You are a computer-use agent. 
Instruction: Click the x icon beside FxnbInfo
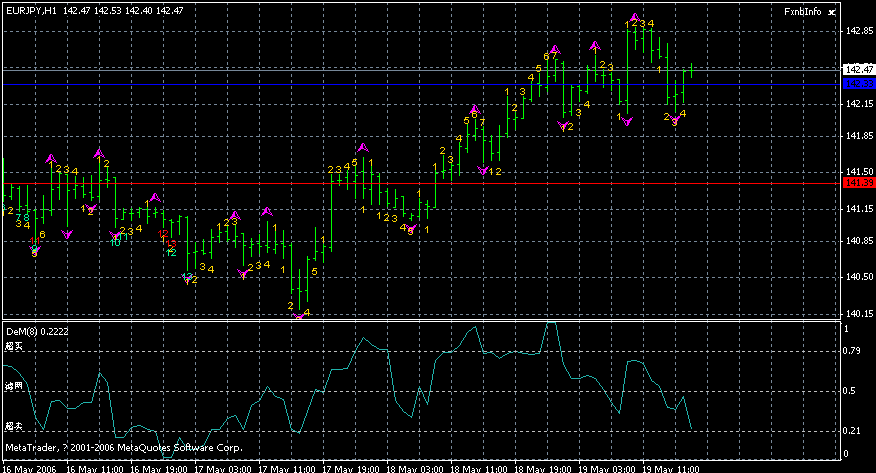click(832, 12)
